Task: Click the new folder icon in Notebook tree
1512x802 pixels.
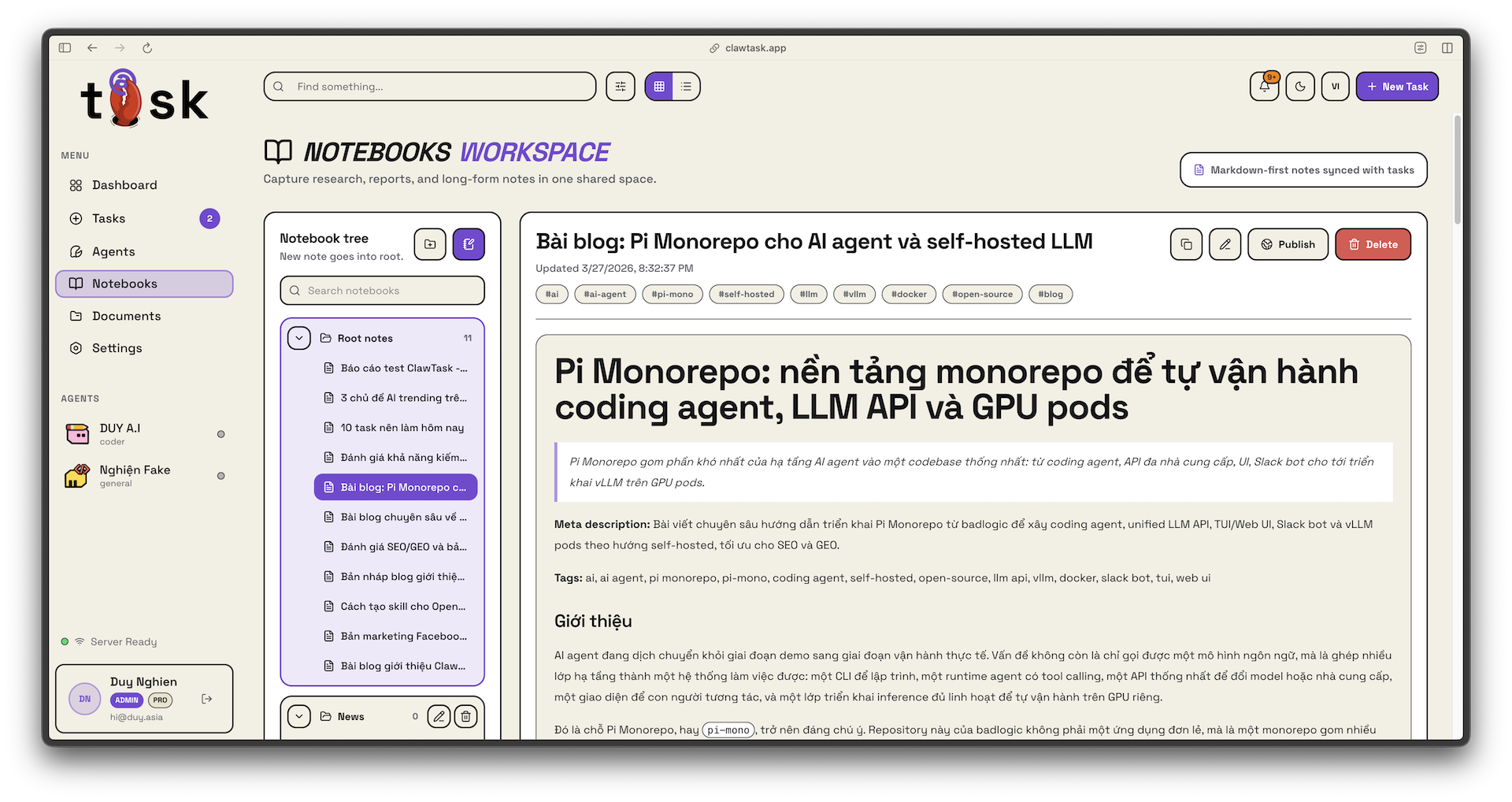Action: [x=430, y=244]
